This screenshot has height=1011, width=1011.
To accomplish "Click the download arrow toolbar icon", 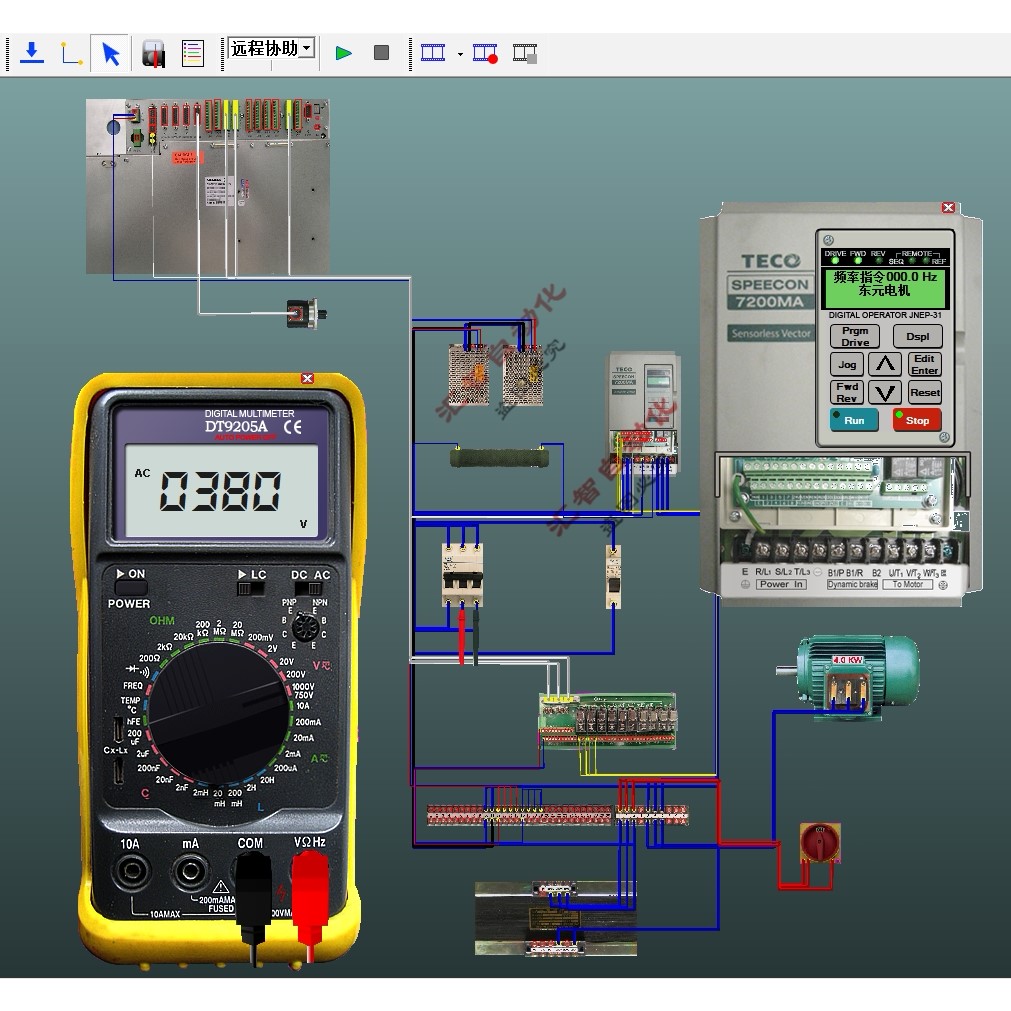I will pyautogui.click(x=32, y=53).
